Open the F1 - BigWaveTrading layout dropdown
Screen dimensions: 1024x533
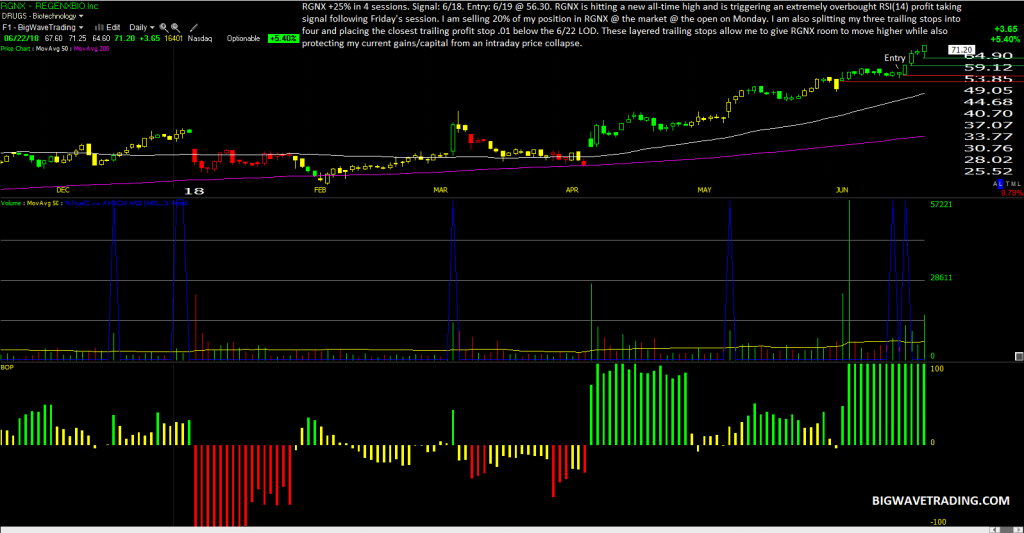tap(42, 27)
